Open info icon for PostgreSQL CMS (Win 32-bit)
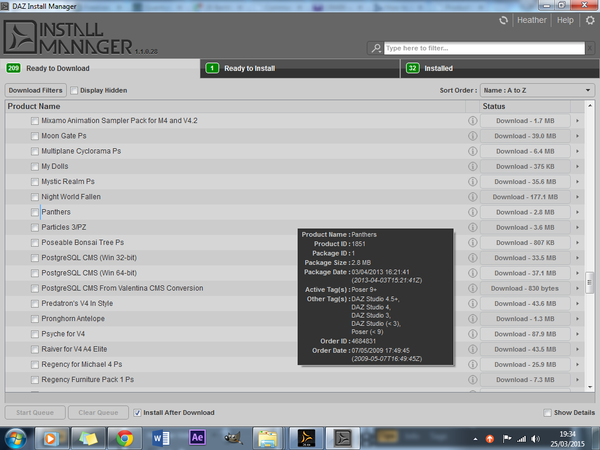Screen dimensions: 600x450 click(x=473, y=258)
